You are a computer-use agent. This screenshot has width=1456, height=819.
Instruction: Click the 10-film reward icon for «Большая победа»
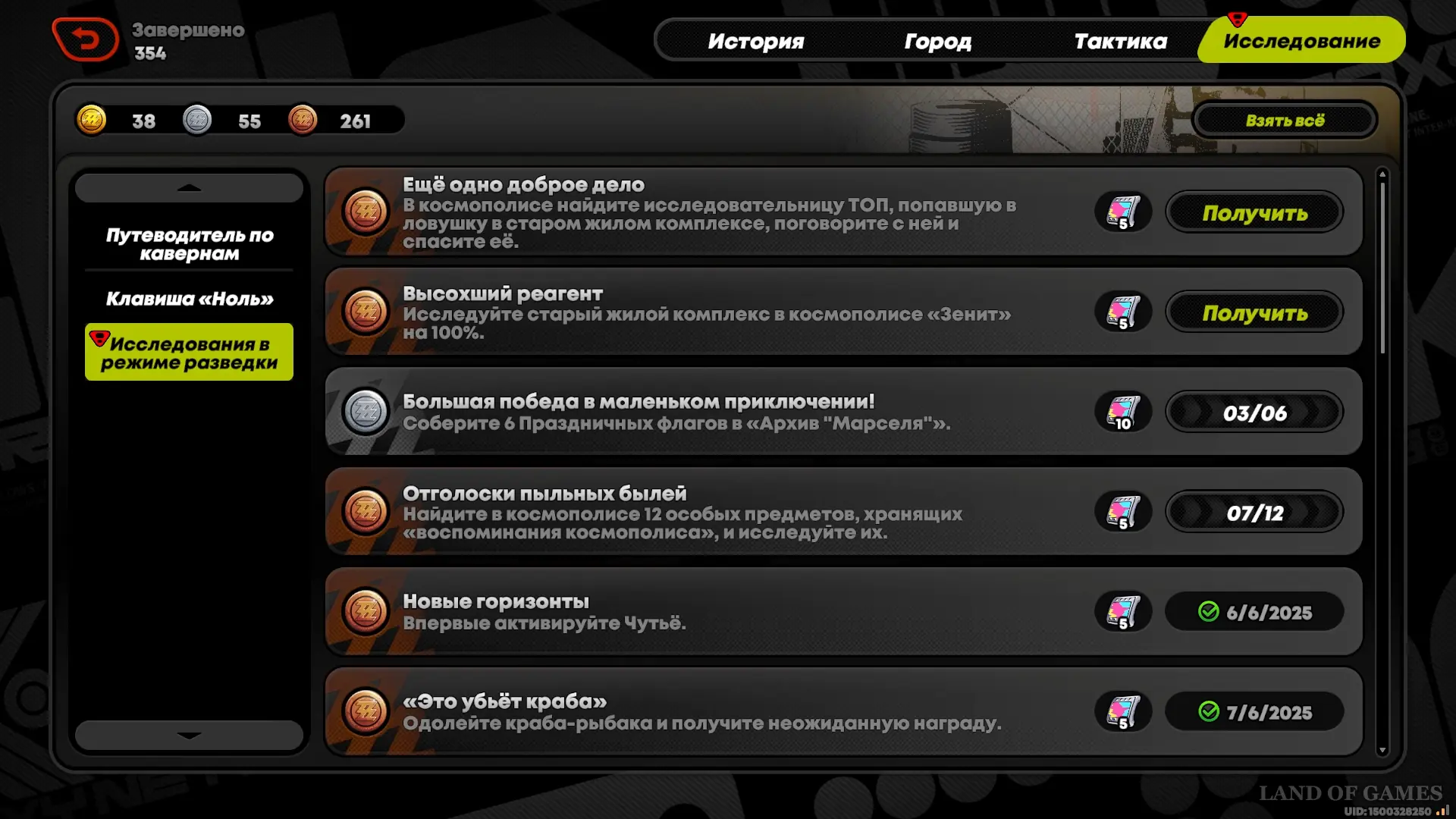1123,412
